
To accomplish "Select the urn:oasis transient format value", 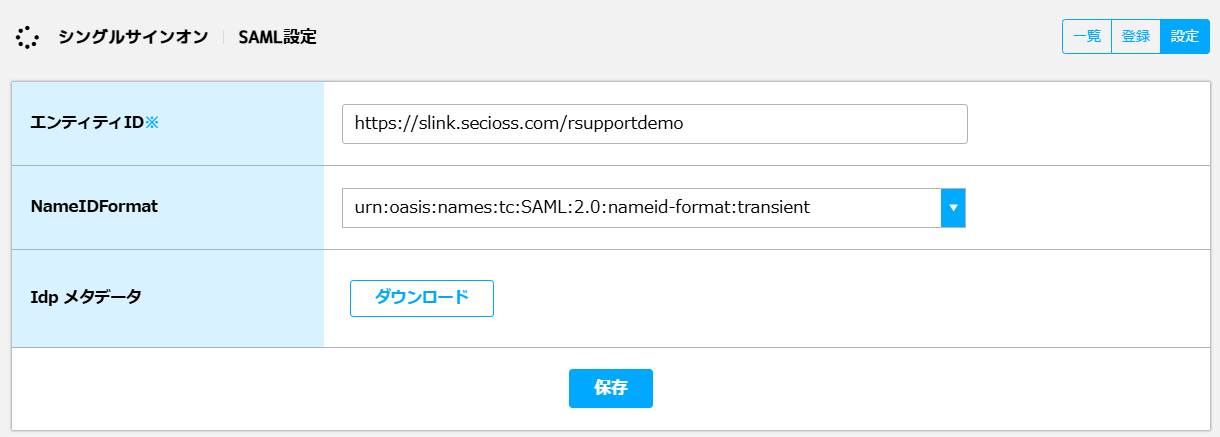I will click(582, 208).
